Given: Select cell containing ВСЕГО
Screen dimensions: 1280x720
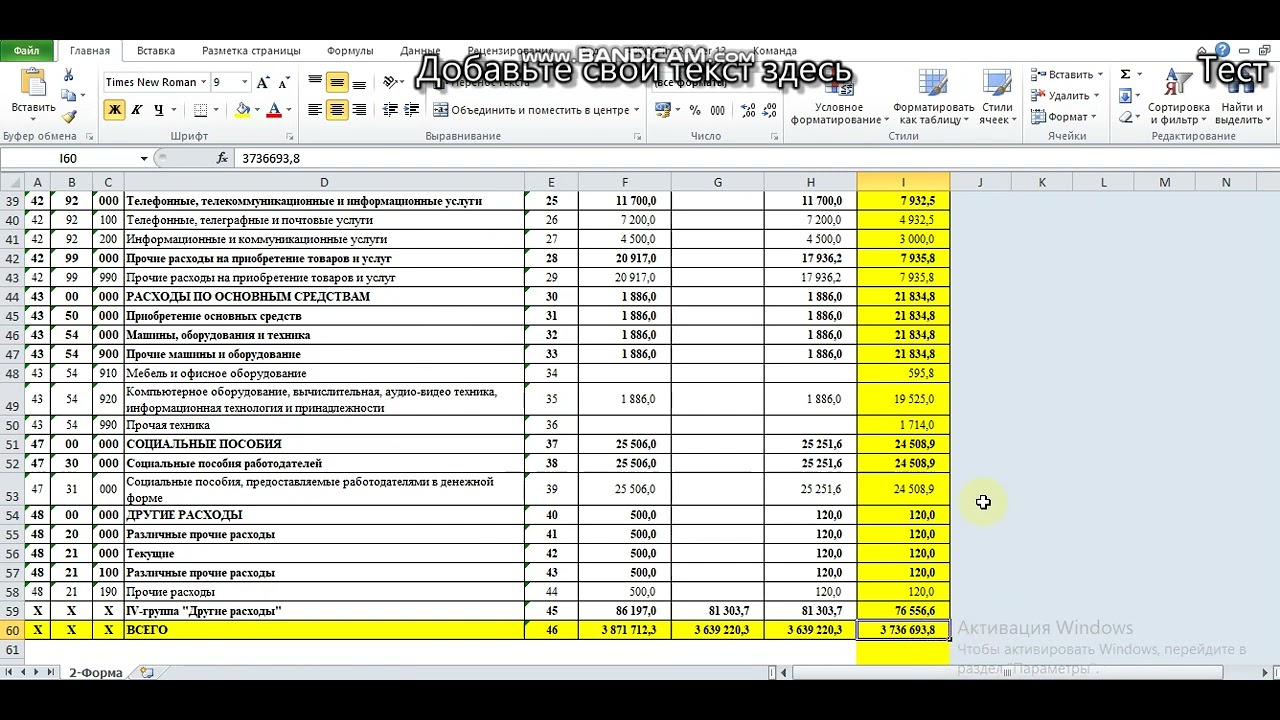Looking at the screenshot, I should [x=324, y=630].
